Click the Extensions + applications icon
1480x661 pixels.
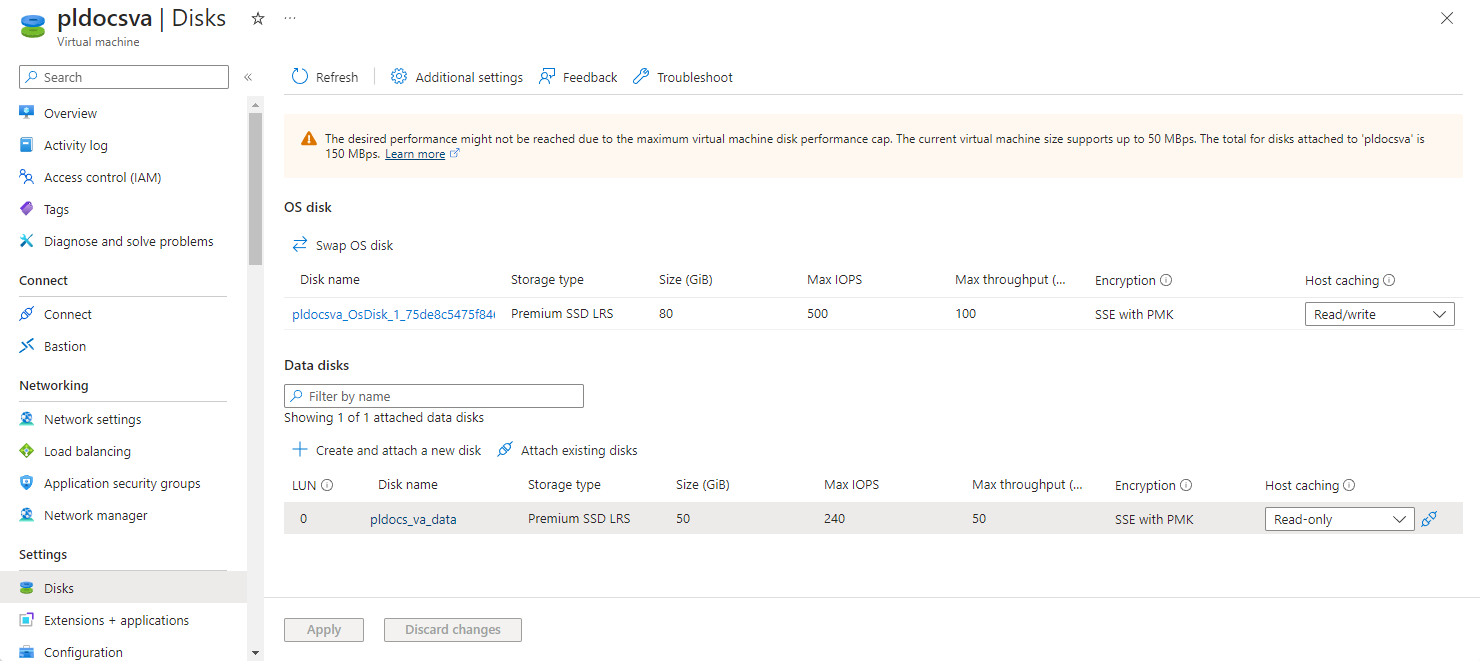pyautogui.click(x=27, y=620)
